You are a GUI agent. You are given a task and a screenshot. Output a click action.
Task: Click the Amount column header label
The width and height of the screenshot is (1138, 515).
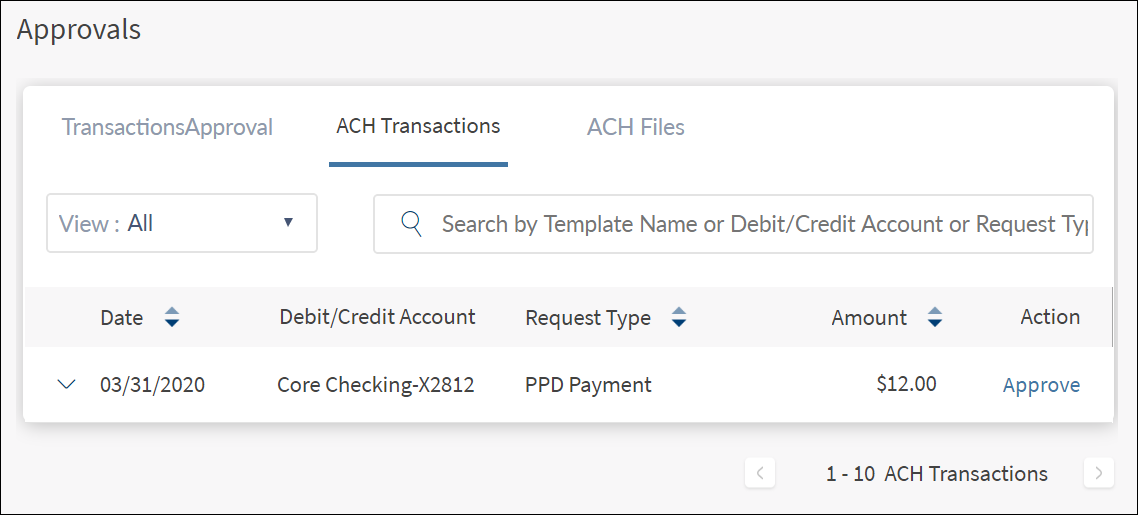pyautogui.click(x=869, y=318)
